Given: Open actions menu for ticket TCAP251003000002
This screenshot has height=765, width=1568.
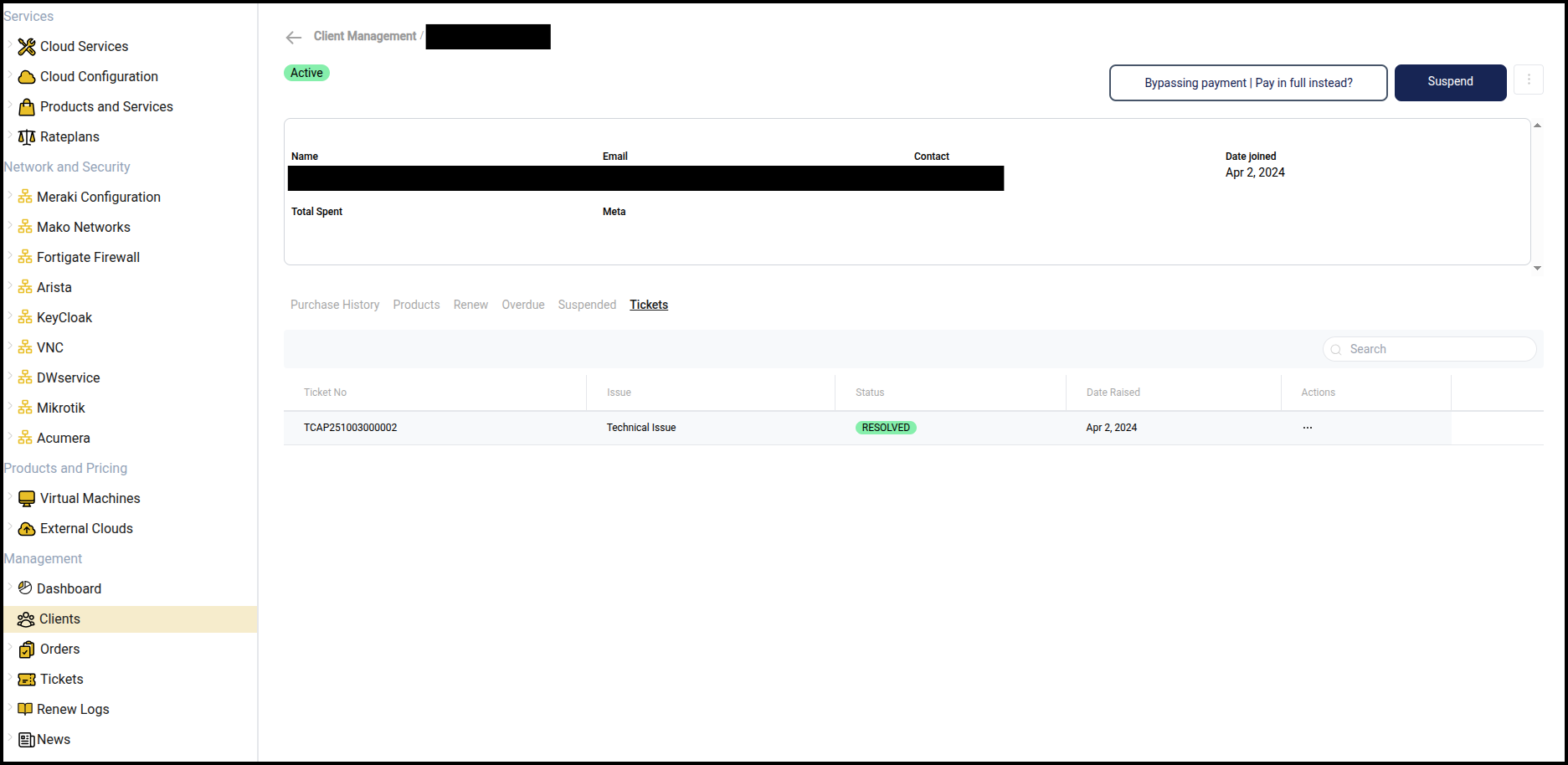Looking at the screenshot, I should point(1308,428).
